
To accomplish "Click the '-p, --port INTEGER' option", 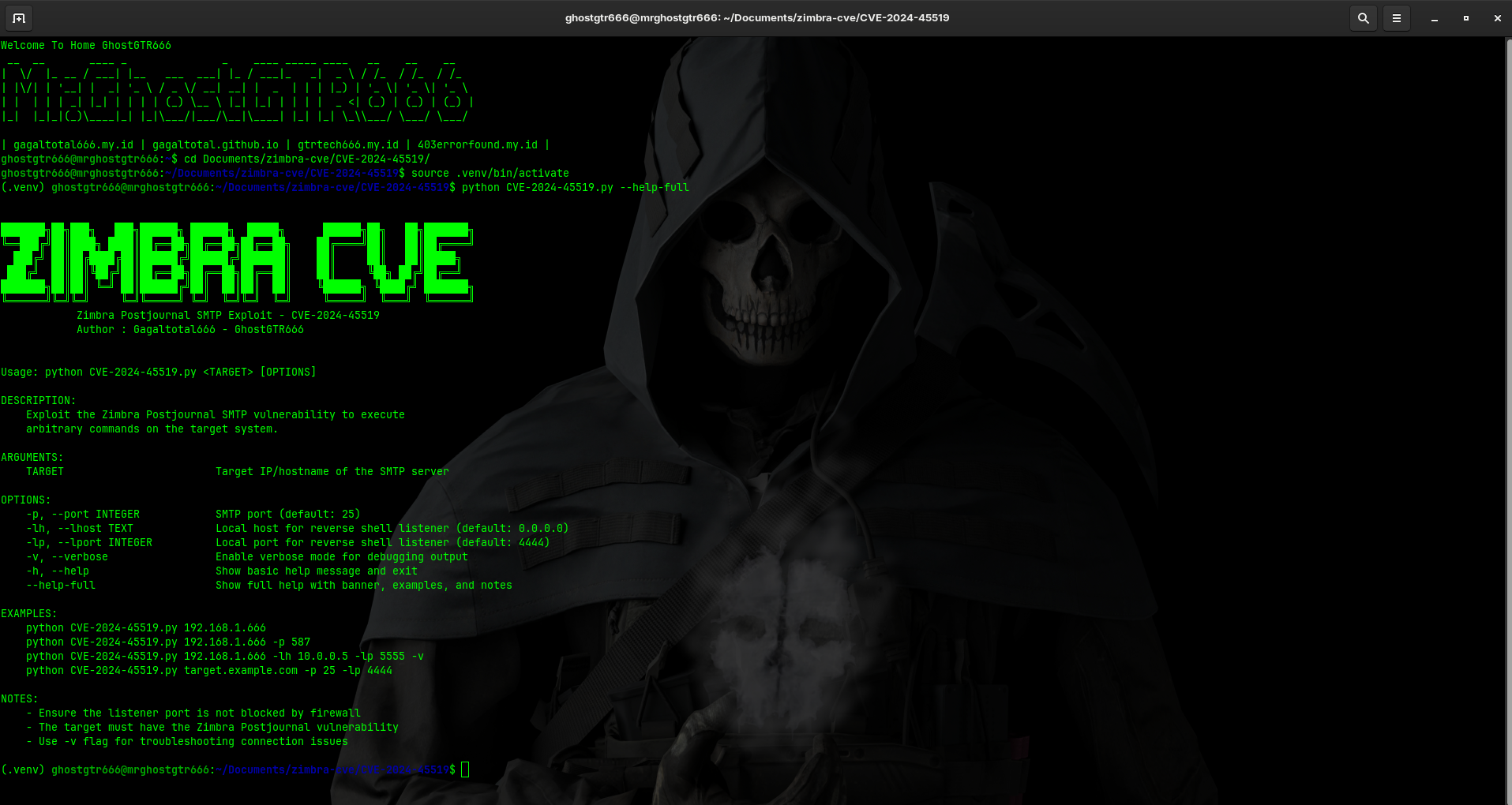I will pos(83,515).
